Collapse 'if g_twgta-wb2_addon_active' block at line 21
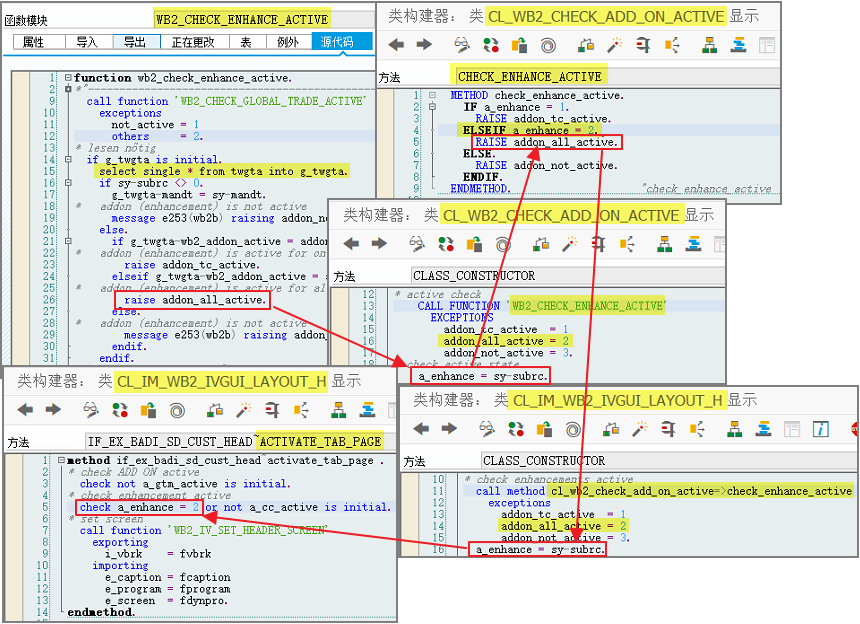This screenshot has width=860, height=624. click(x=68, y=241)
